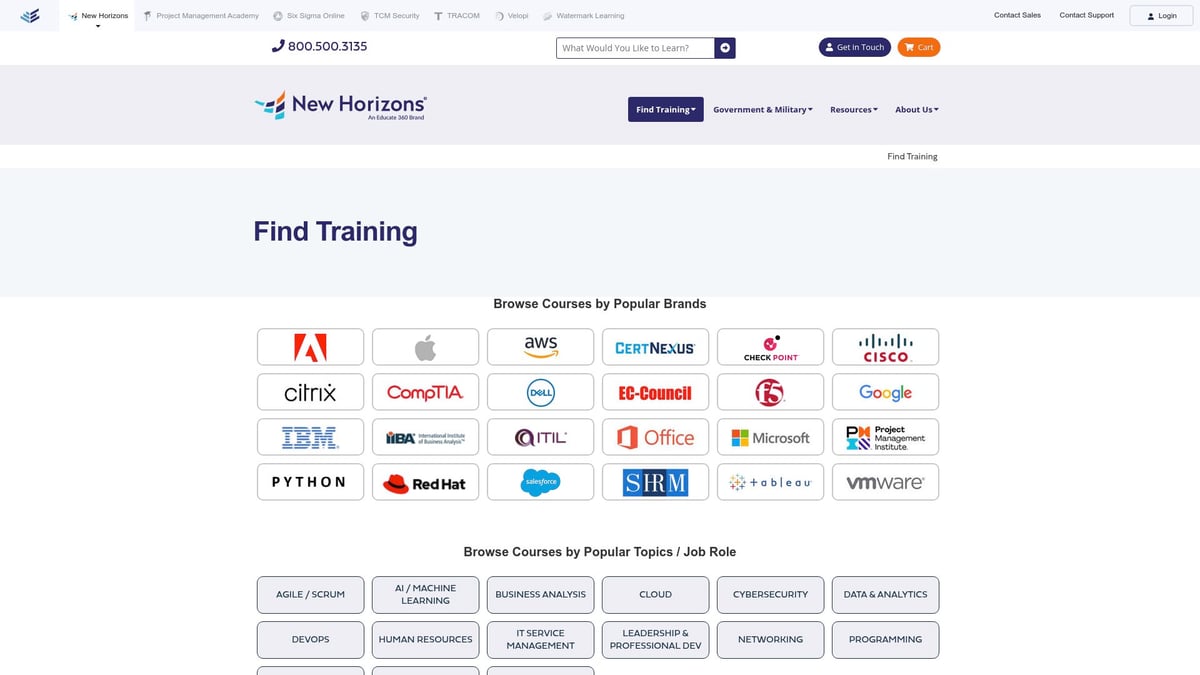This screenshot has width=1200, height=675.
Task: Select the Python courses logo
Action: point(310,481)
